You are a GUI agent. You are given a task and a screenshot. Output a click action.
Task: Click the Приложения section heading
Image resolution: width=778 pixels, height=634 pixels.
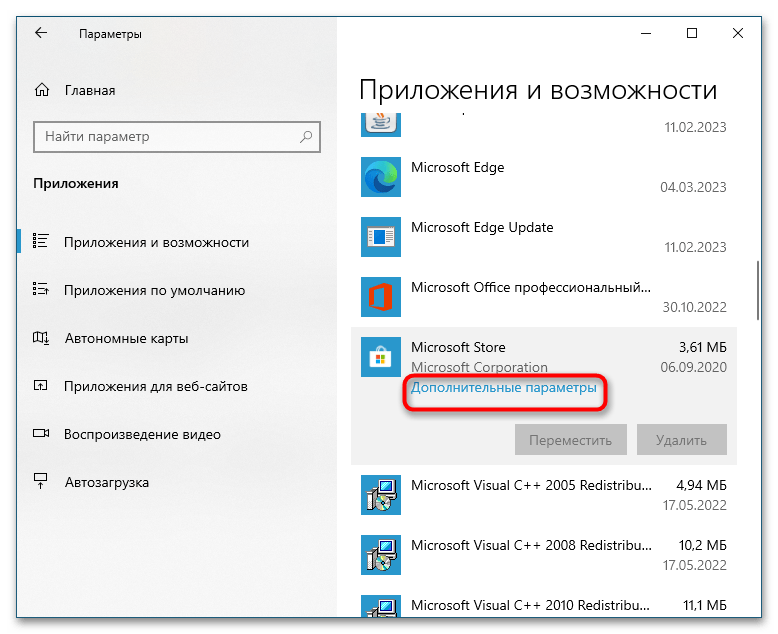[76, 184]
